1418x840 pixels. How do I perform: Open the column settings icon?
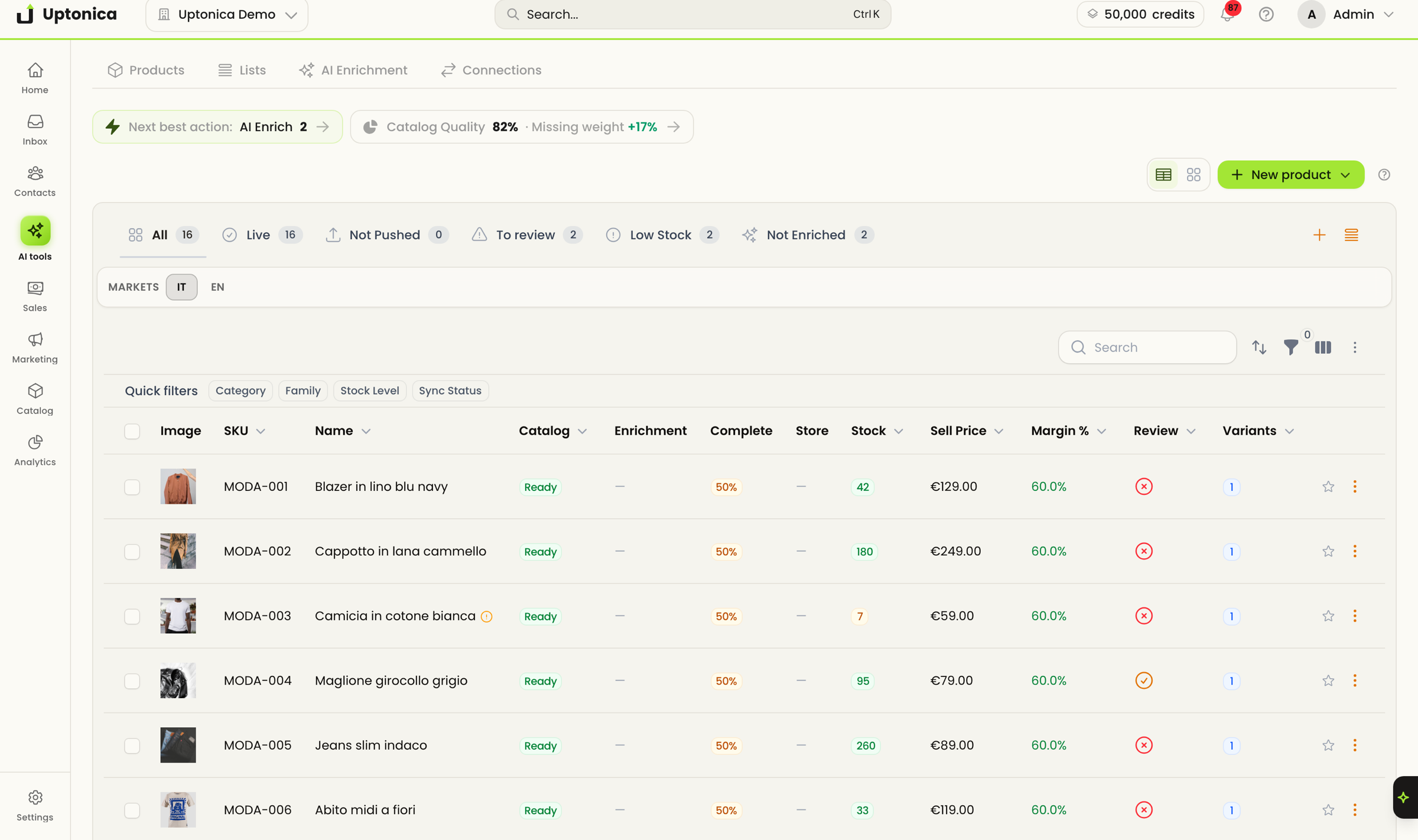point(1323,347)
